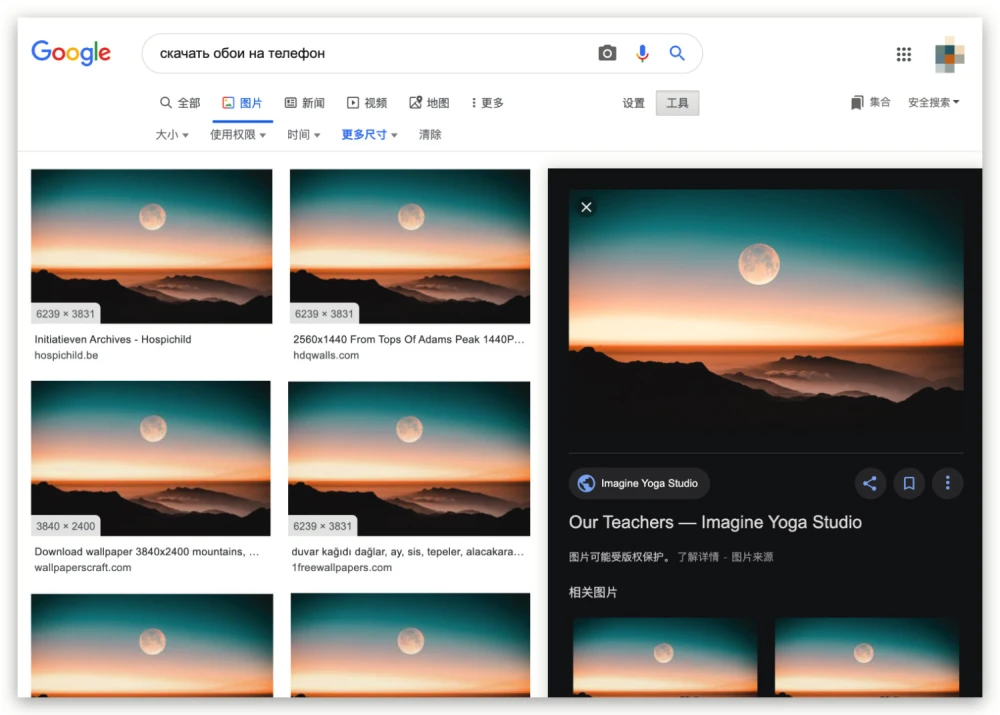This screenshot has width=1000, height=715.
Task: Click the 图片来源 image source link
Action: click(x=752, y=557)
